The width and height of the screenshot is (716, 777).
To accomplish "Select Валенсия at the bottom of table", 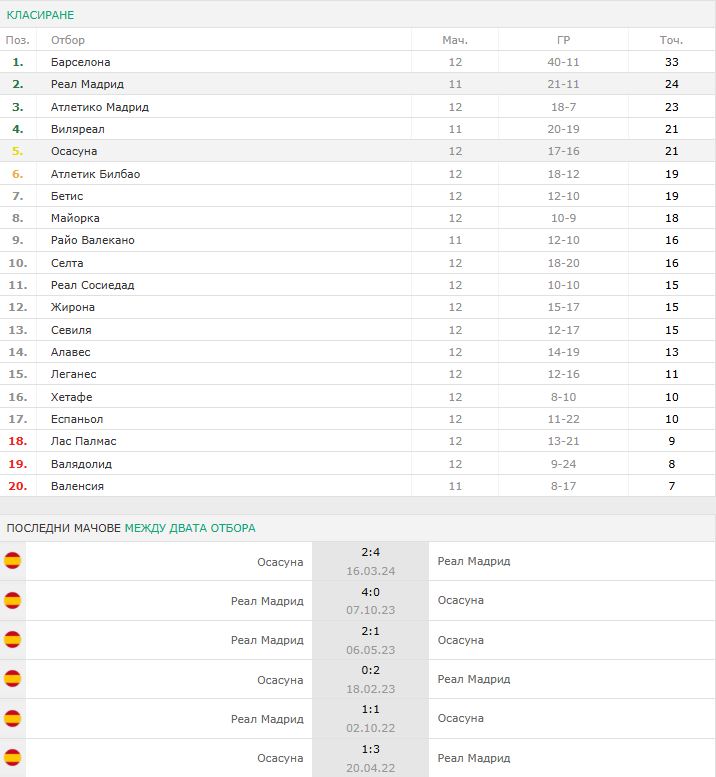I will pyautogui.click(x=77, y=486).
